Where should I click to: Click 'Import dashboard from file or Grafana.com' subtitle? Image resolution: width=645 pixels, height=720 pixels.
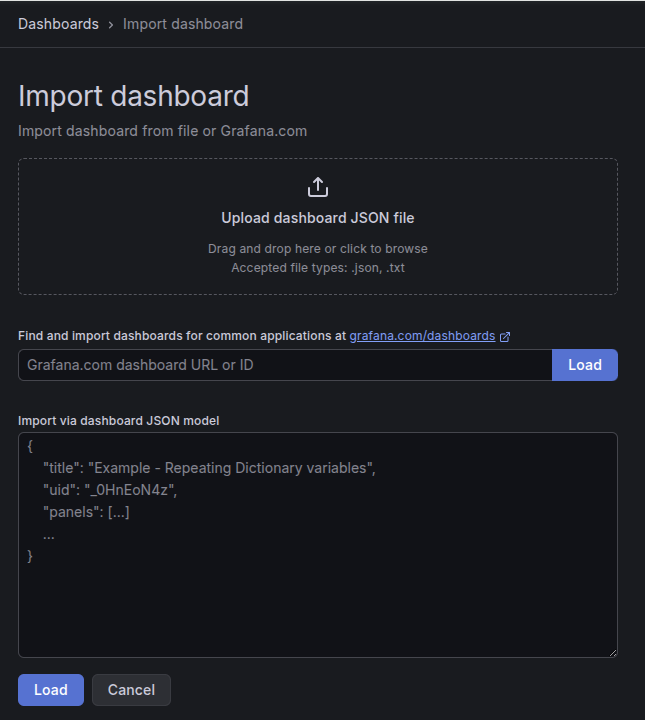(x=162, y=131)
